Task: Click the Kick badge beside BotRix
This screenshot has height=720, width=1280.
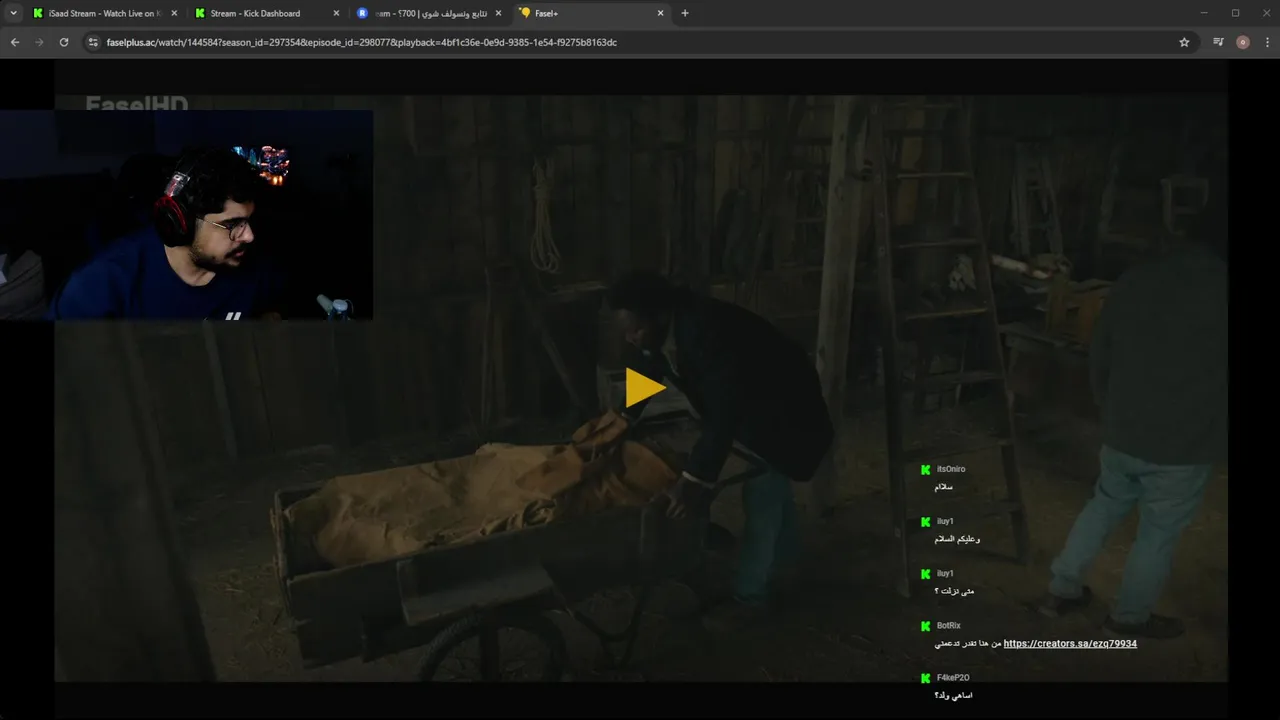Action: (x=925, y=626)
